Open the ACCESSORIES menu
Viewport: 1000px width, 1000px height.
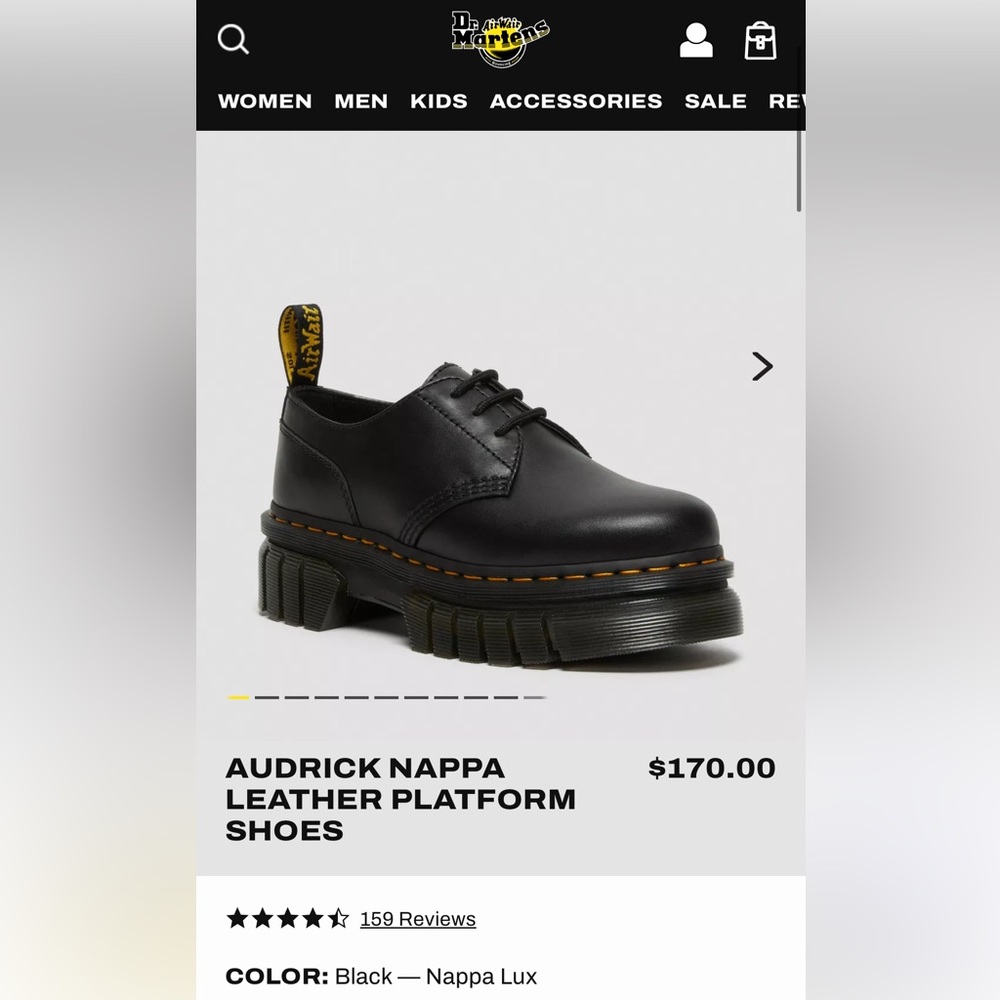pyautogui.click(x=576, y=101)
